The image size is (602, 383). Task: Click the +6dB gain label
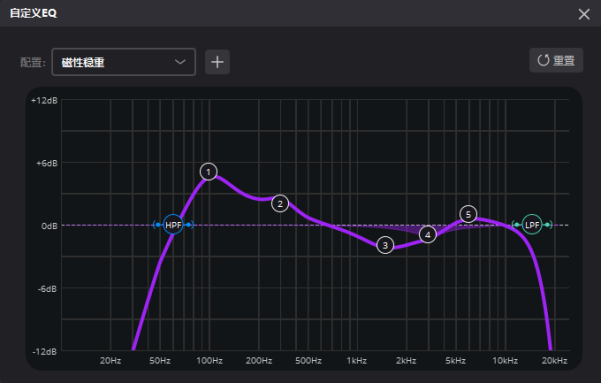(x=47, y=163)
